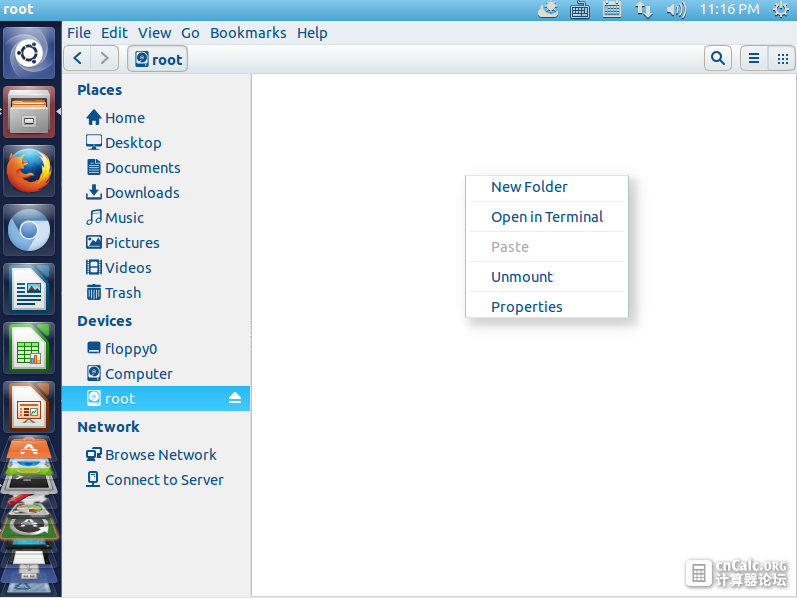The image size is (797, 599).
Task: Select Open in Terminal entry
Action: pos(547,217)
